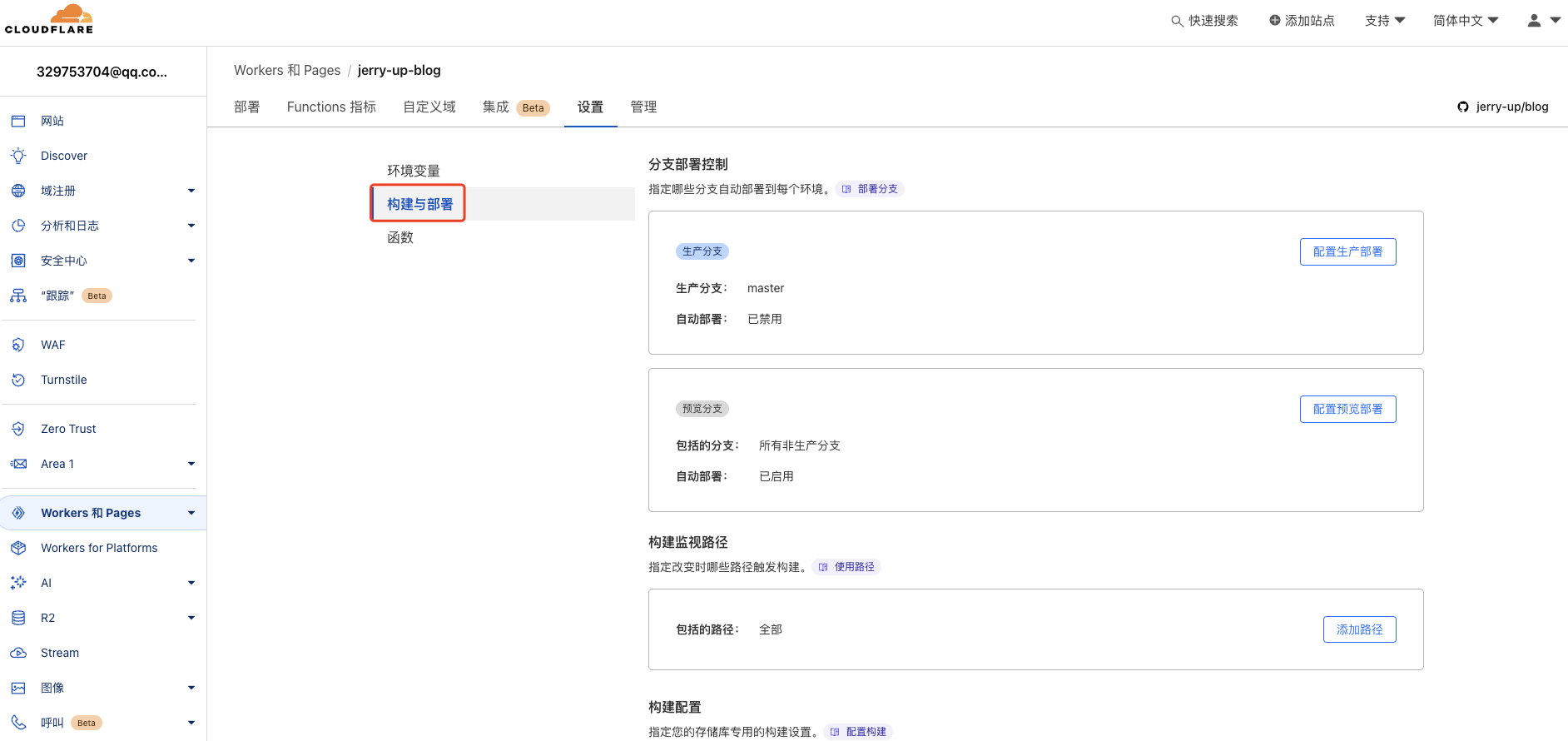Click the 网站 sidebar icon
1568x741 pixels.
point(18,121)
